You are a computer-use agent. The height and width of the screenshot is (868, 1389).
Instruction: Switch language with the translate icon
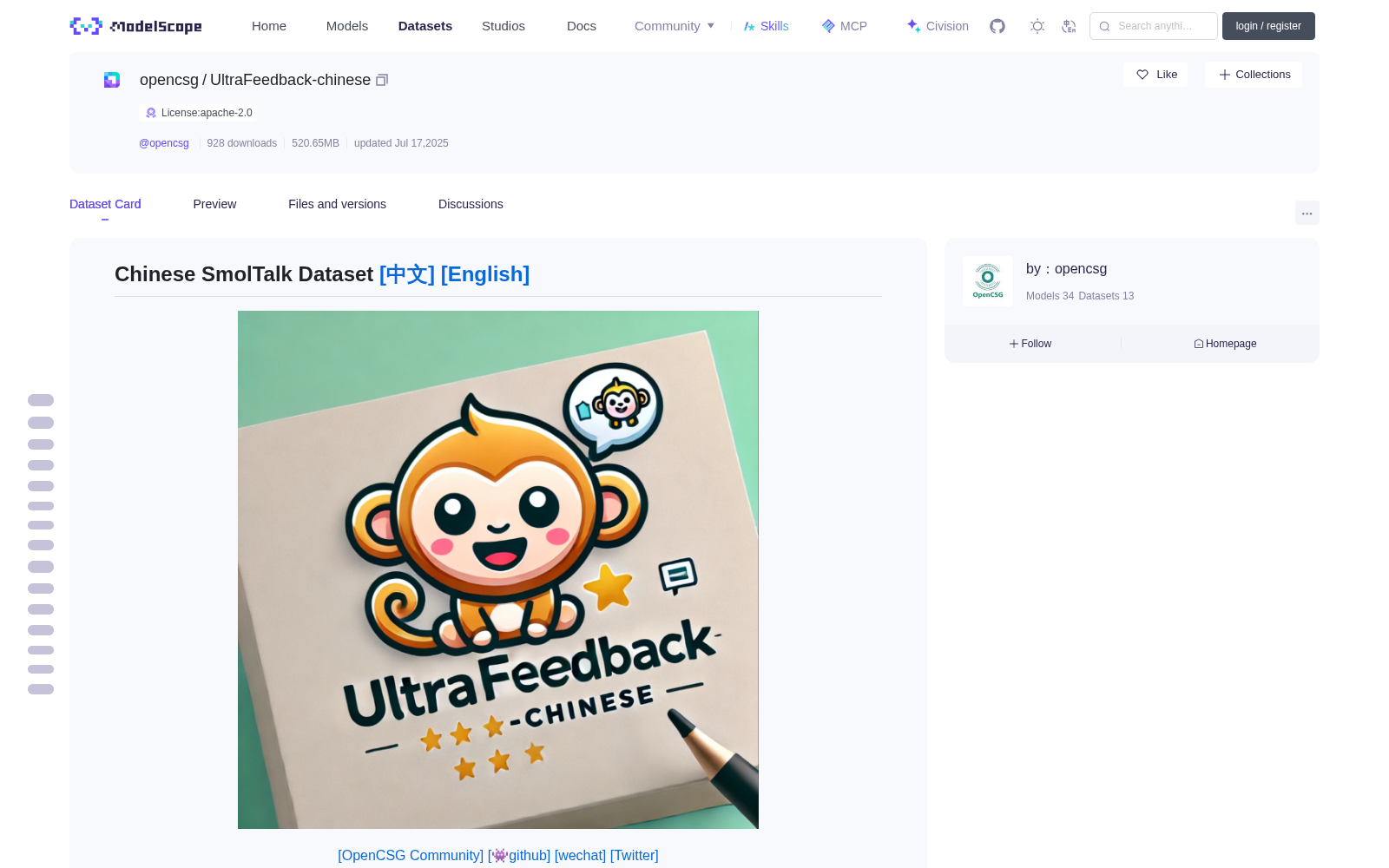[1070, 26]
